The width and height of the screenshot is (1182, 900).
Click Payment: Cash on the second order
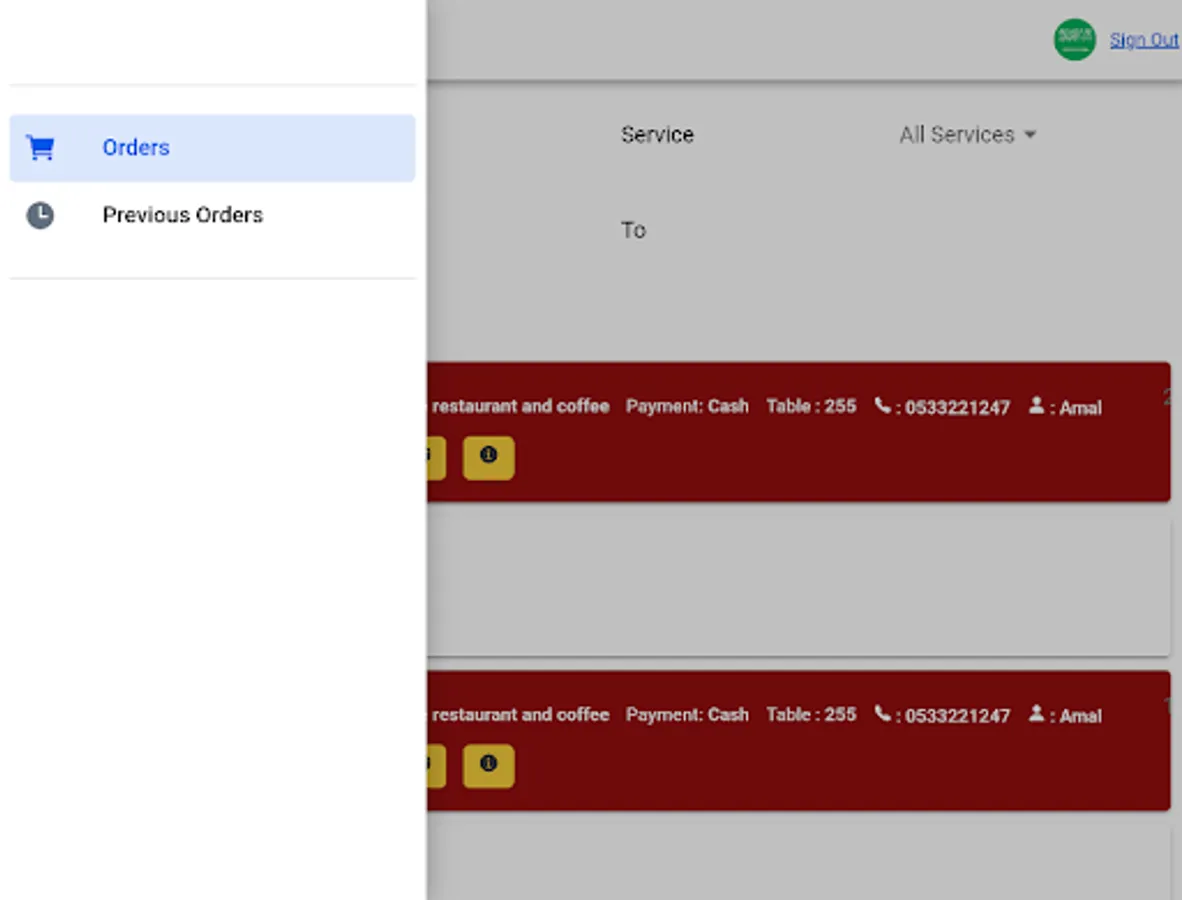687,715
